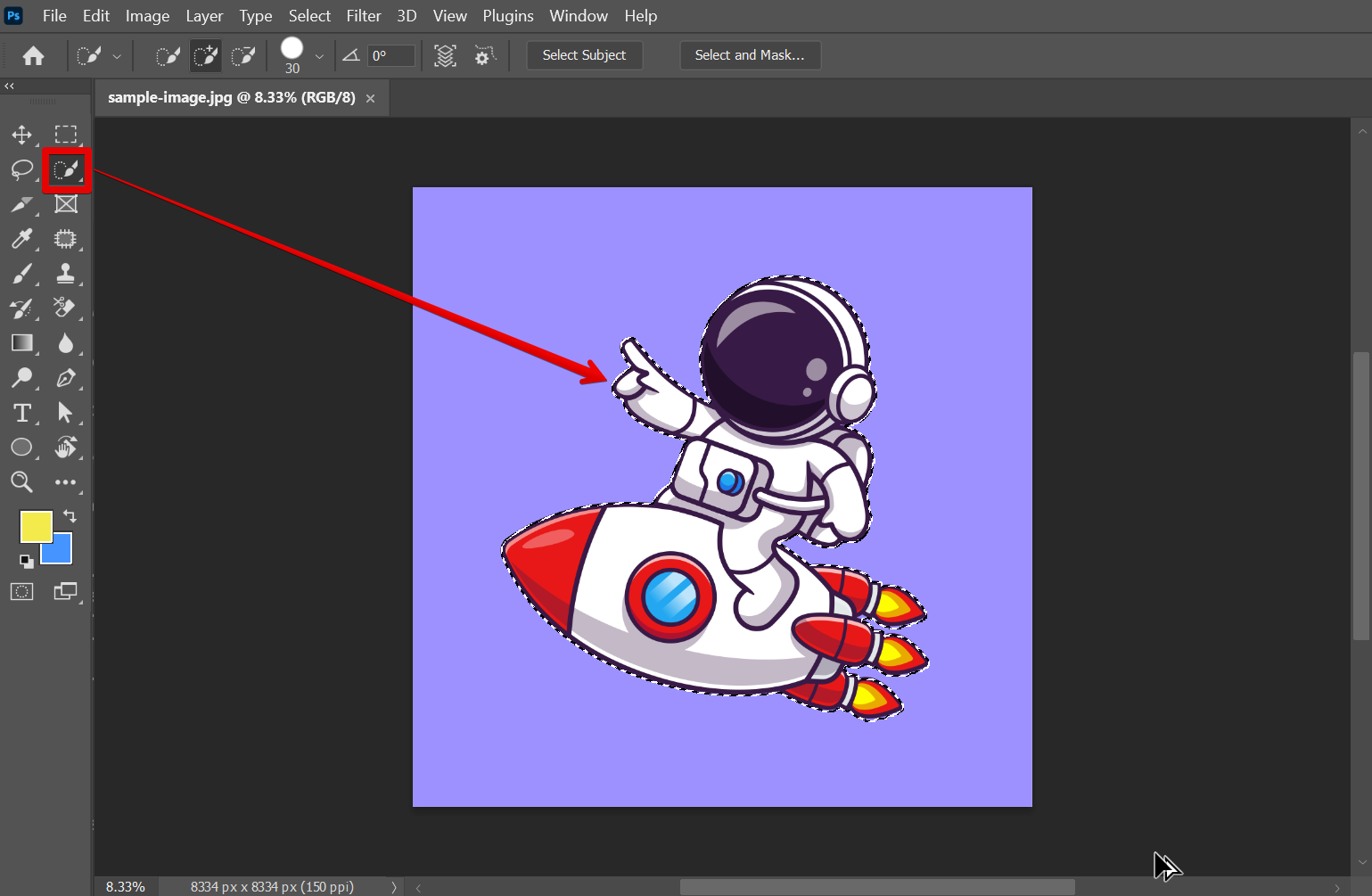Pick the Eyedropper tool

(21, 239)
